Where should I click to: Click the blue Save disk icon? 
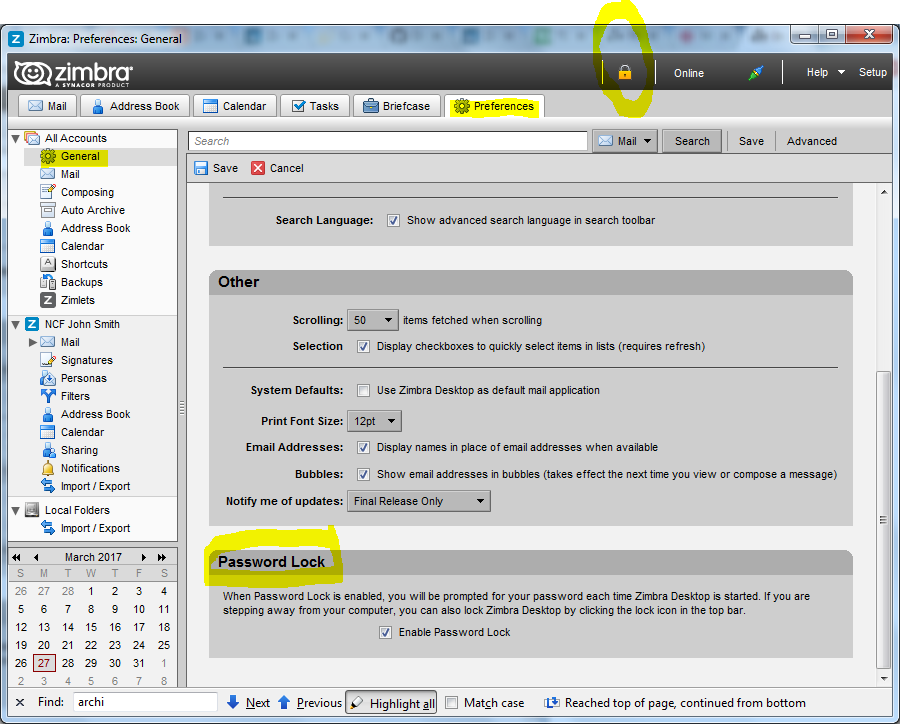click(x=201, y=168)
